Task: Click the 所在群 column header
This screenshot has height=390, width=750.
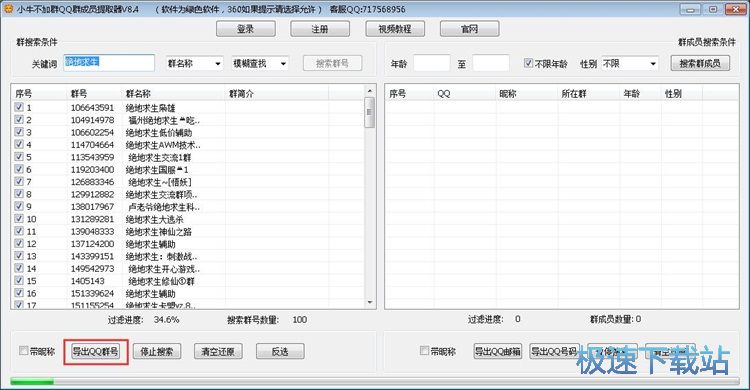Action: (589, 93)
